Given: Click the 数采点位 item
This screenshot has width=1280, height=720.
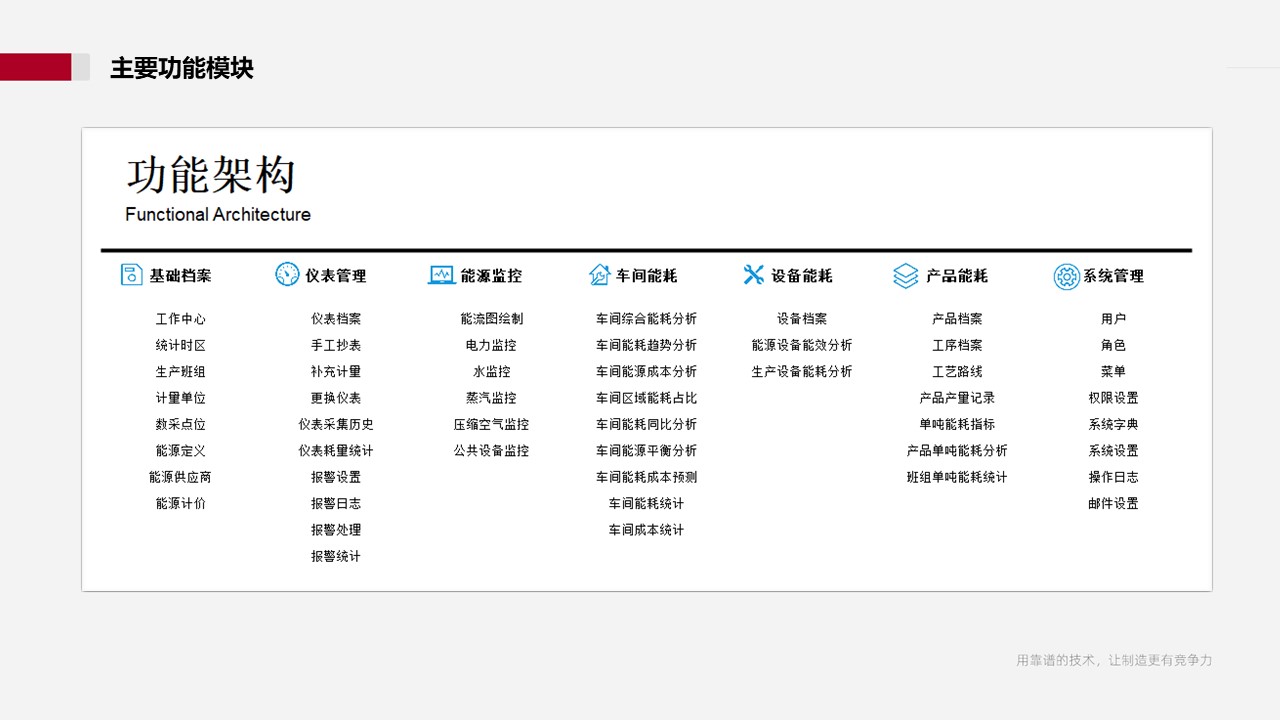Looking at the screenshot, I should pyautogui.click(x=181, y=425).
